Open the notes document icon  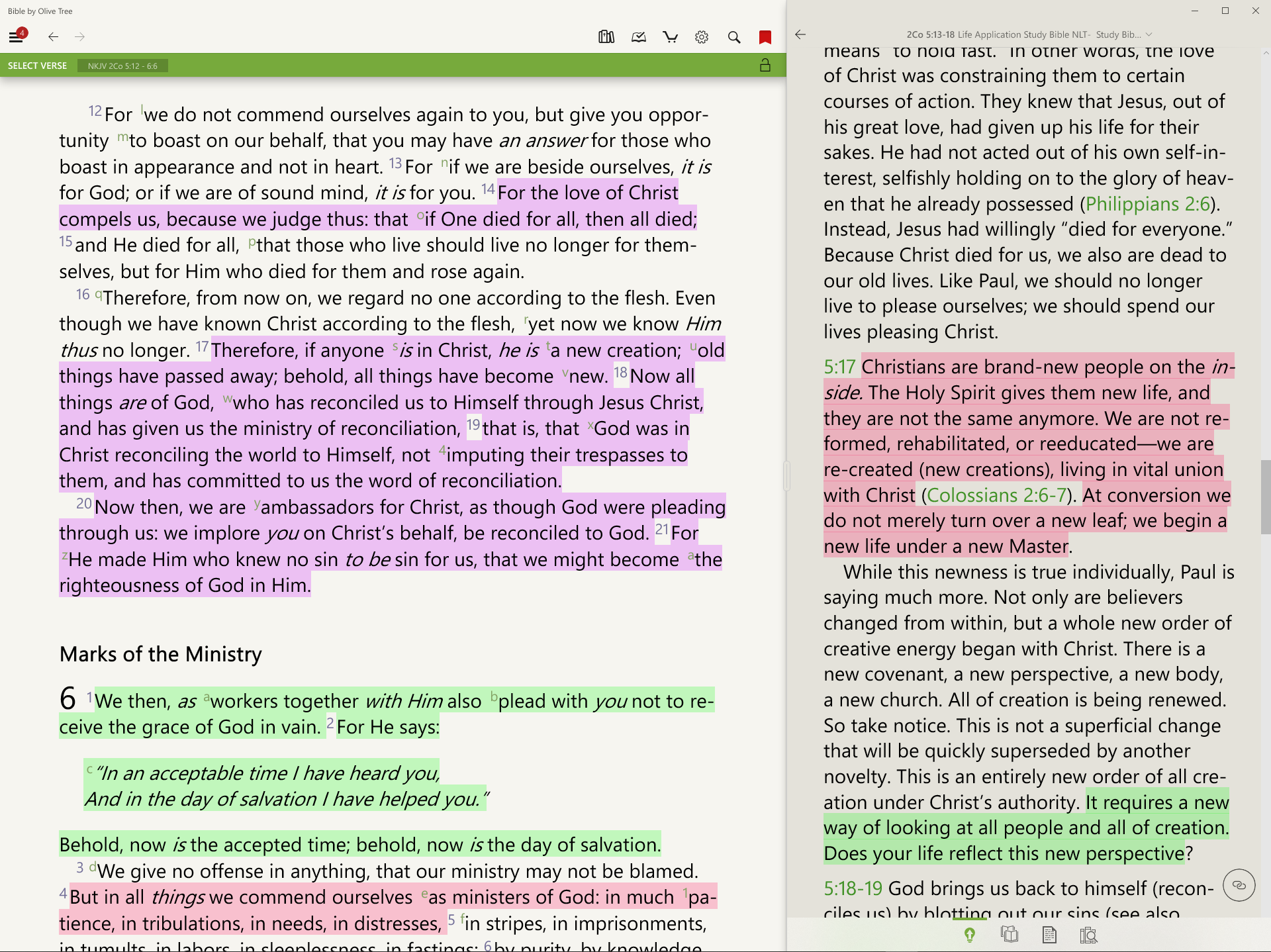click(x=1049, y=935)
